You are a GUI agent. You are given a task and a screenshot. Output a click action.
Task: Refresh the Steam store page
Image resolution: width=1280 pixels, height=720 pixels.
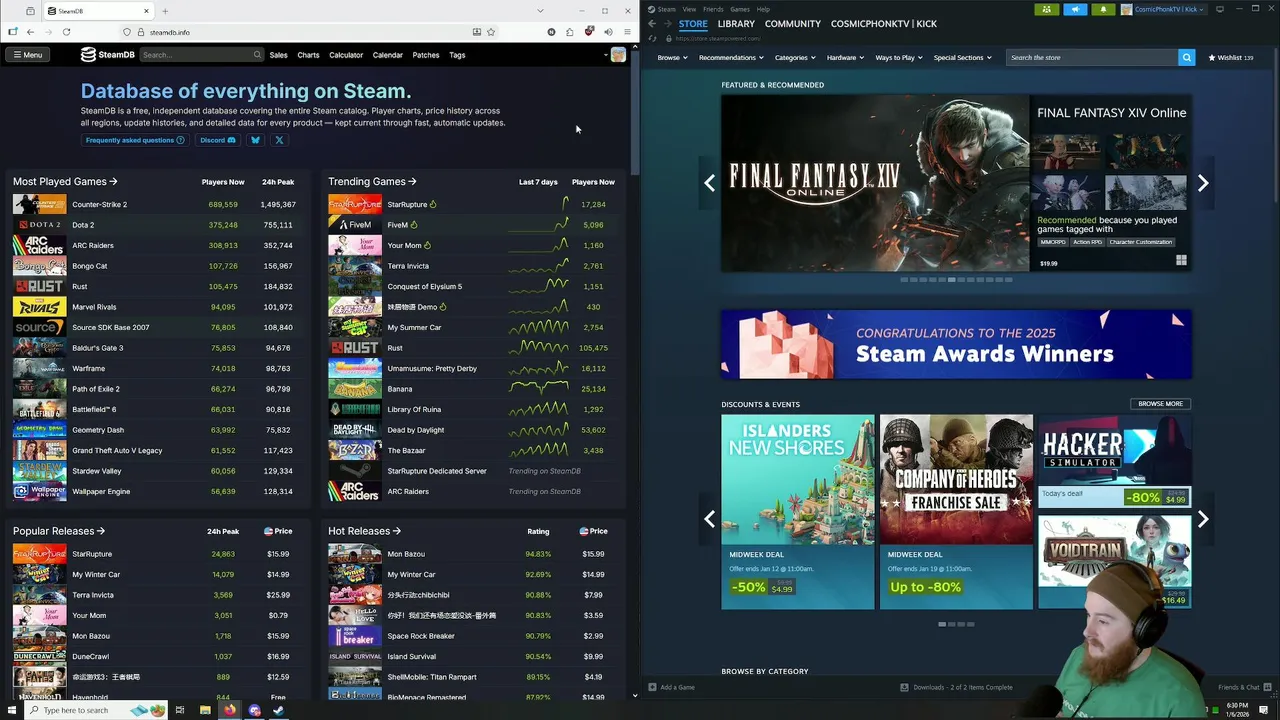pos(654,38)
